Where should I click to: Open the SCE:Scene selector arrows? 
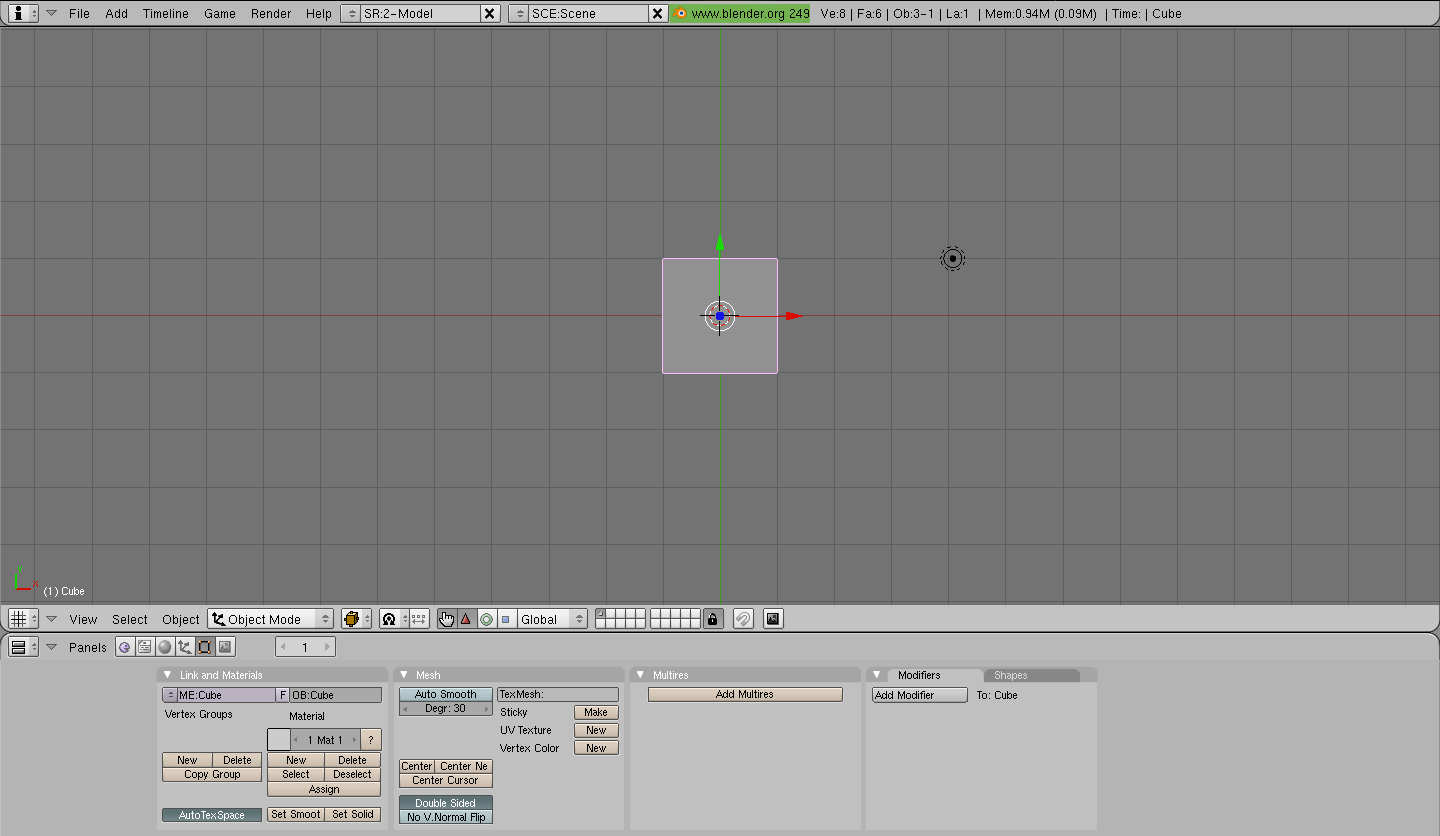[x=519, y=13]
